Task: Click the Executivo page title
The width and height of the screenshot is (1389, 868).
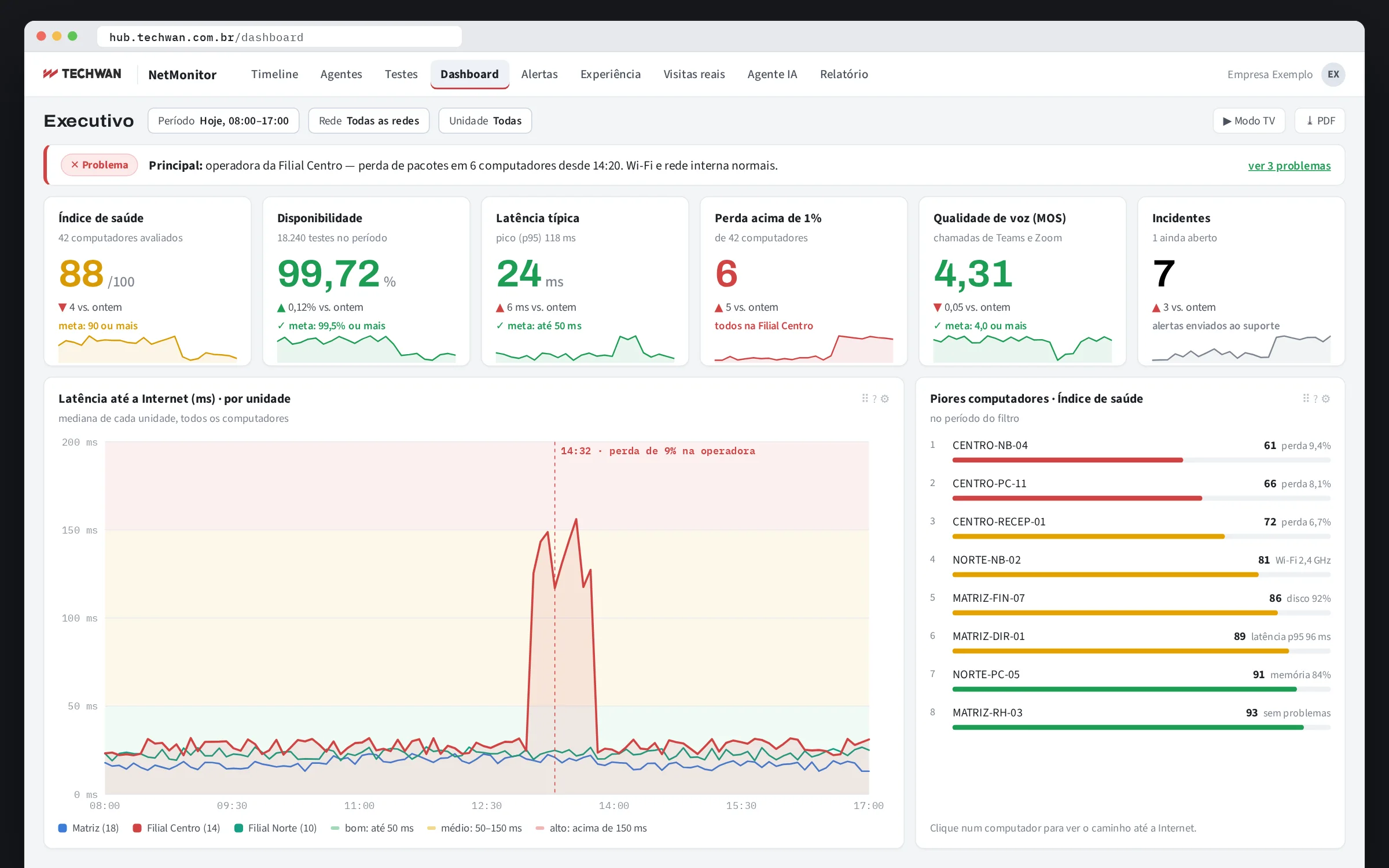Action: tap(89, 121)
